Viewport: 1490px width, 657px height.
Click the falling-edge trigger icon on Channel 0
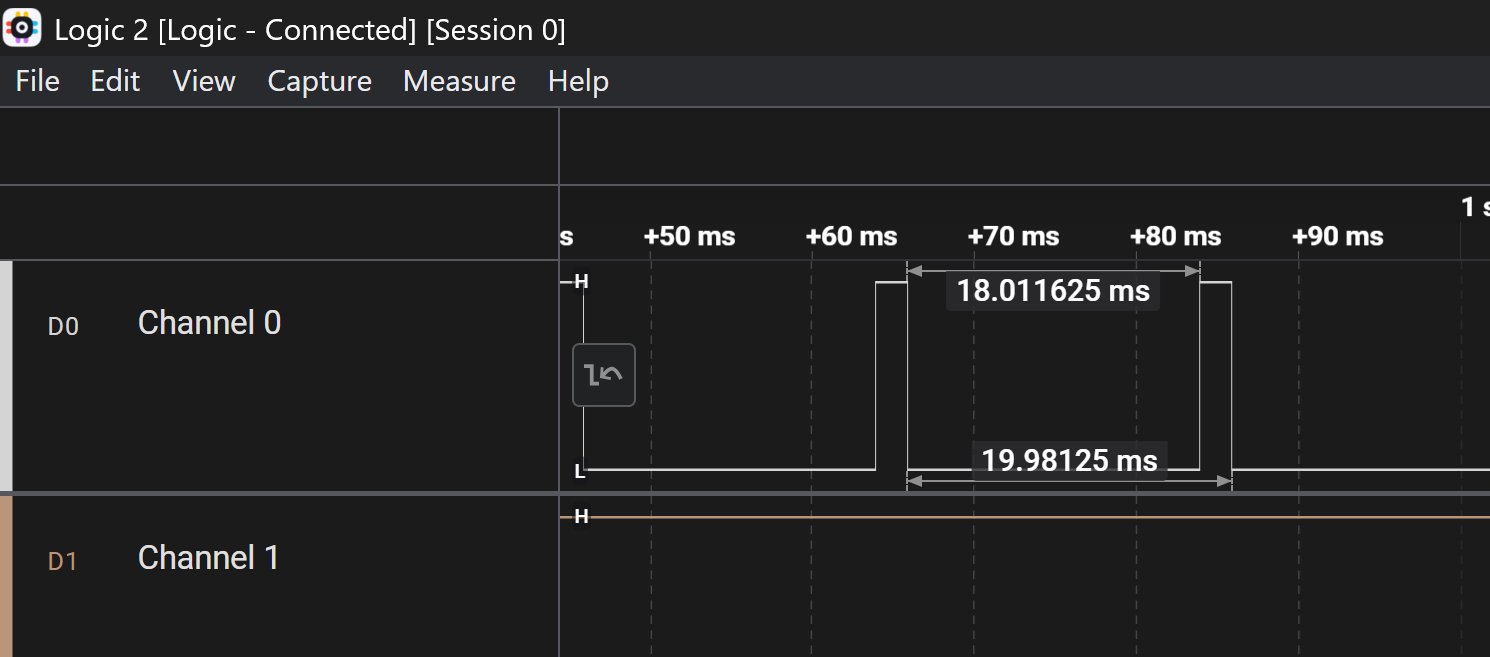604,375
